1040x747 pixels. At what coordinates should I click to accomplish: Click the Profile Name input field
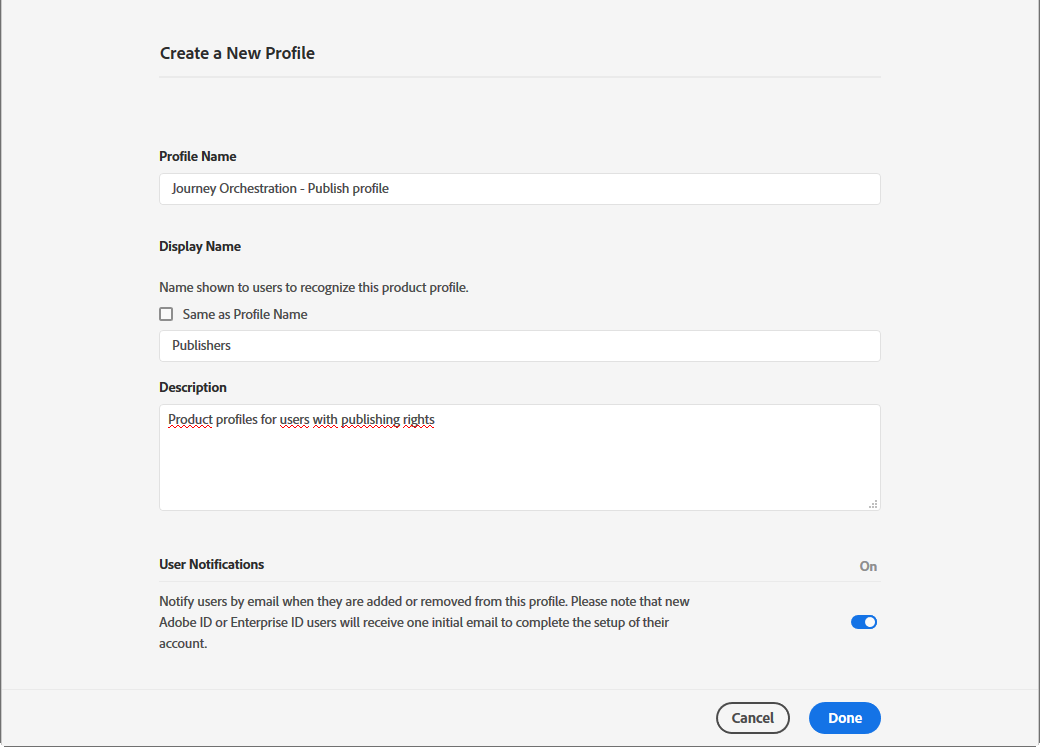coord(519,189)
